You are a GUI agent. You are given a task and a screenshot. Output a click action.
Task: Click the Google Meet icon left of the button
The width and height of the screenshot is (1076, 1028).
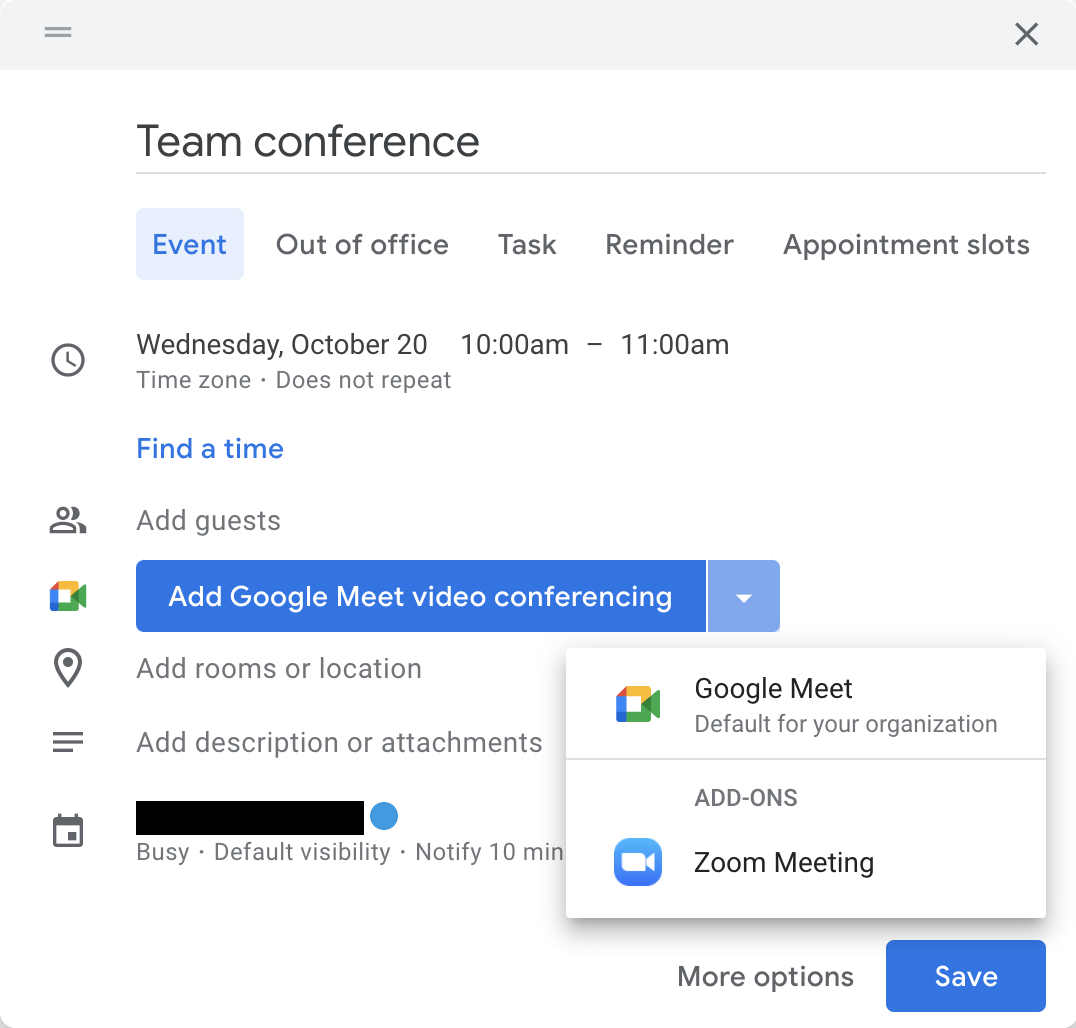(x=68, y=596)
